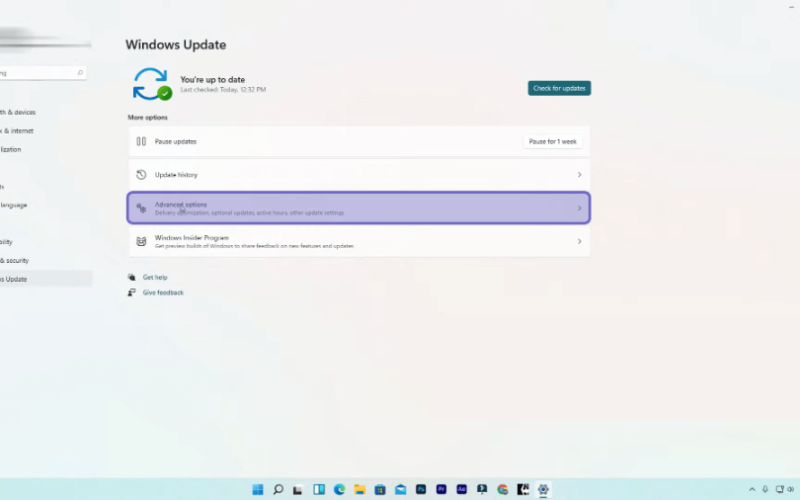Click the Settings gear on taskbar
The width and height of the screenshot is (800, 500).
[543, 489]
